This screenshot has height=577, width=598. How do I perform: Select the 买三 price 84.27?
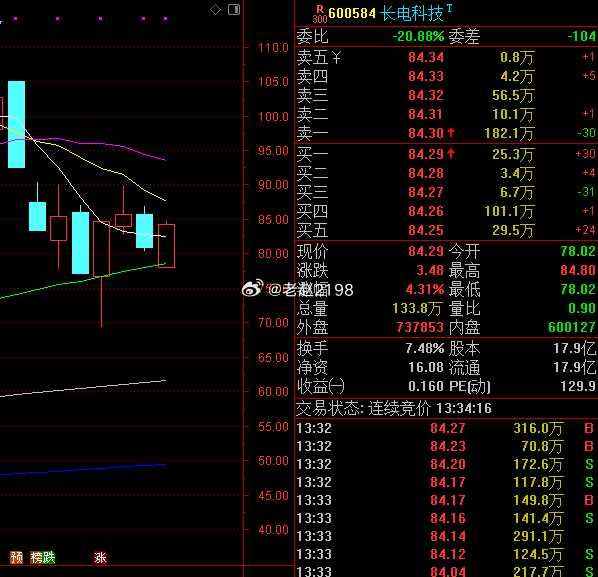coord(426,192)
